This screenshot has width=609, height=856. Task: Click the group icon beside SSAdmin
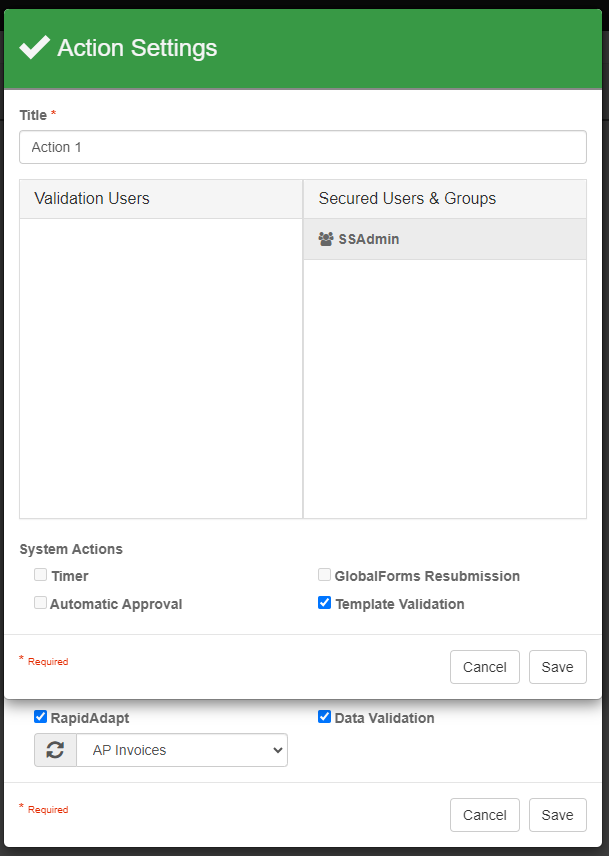(x=326, y=240)
